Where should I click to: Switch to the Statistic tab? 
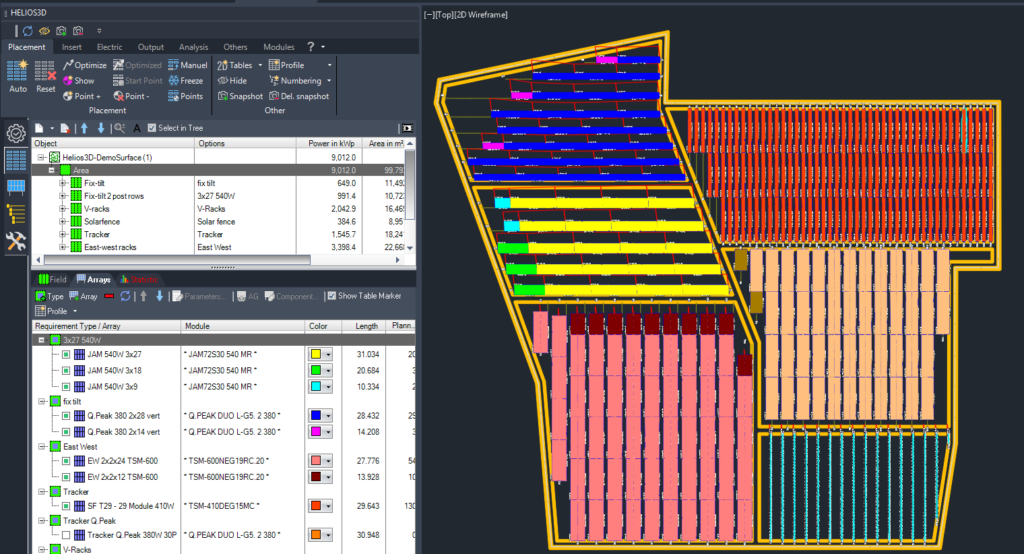pos(139,280)
